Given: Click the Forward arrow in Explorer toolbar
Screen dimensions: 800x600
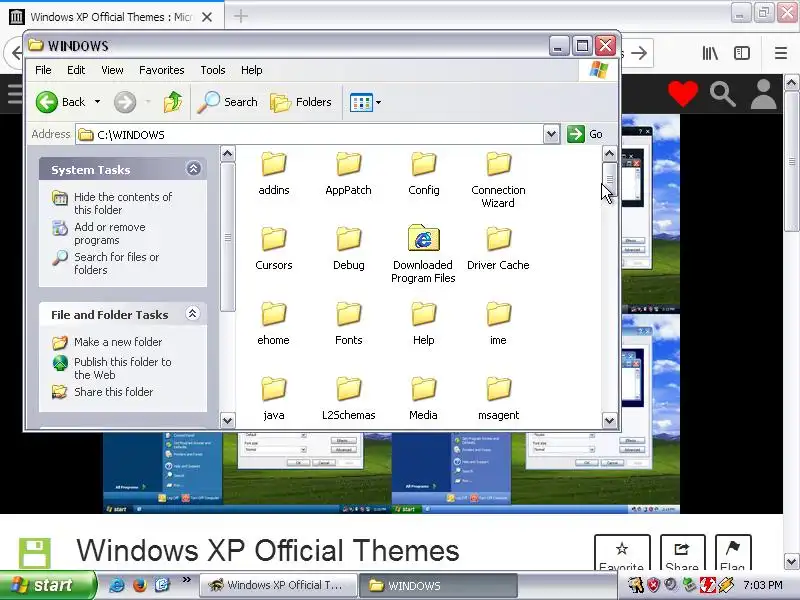Looking at the screenshot, I should (x=125, y=102).
